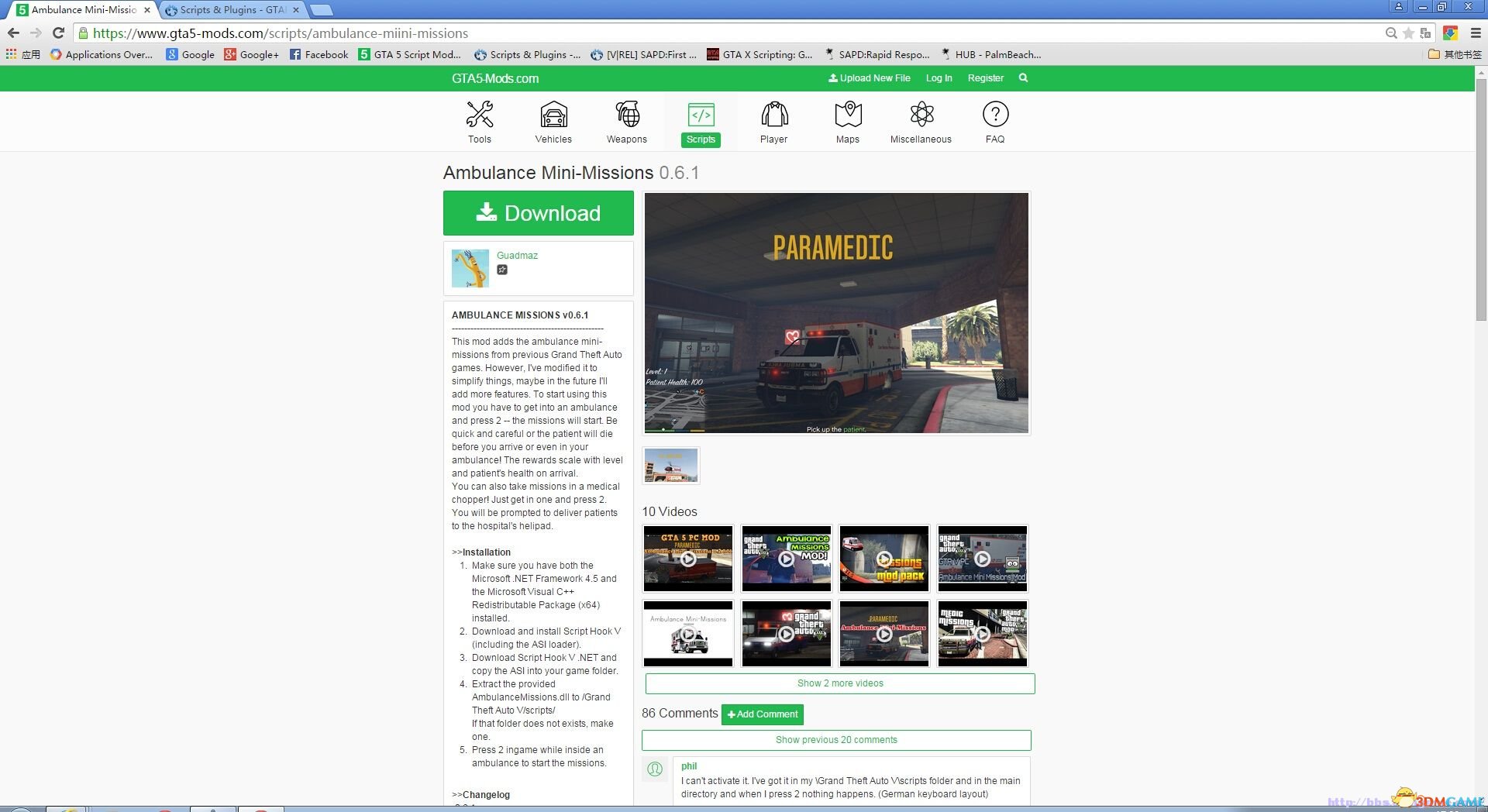
Task: Play the PARAMEDIC Ambulance Mini-Missions video
Action: 884,634
